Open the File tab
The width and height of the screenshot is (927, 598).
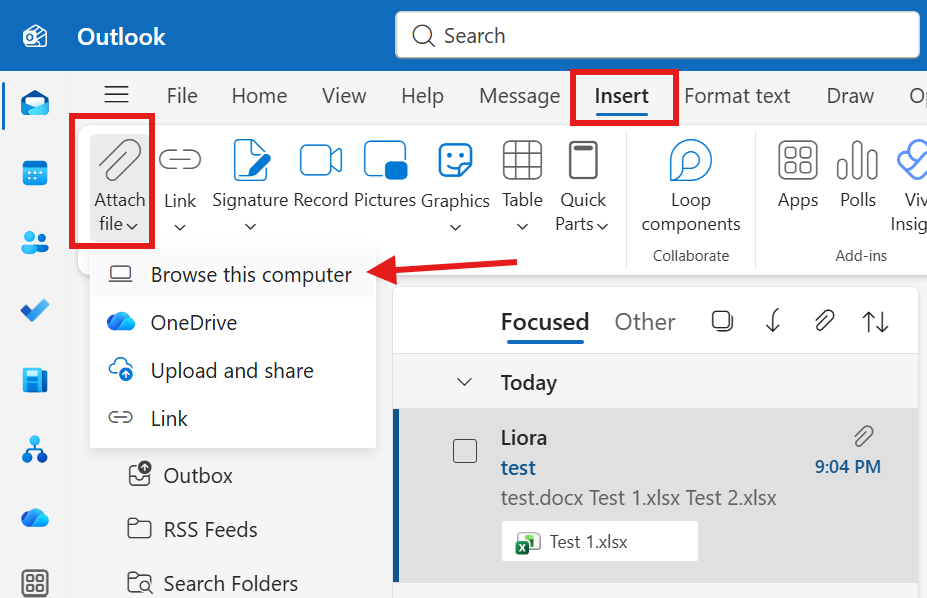182,96
